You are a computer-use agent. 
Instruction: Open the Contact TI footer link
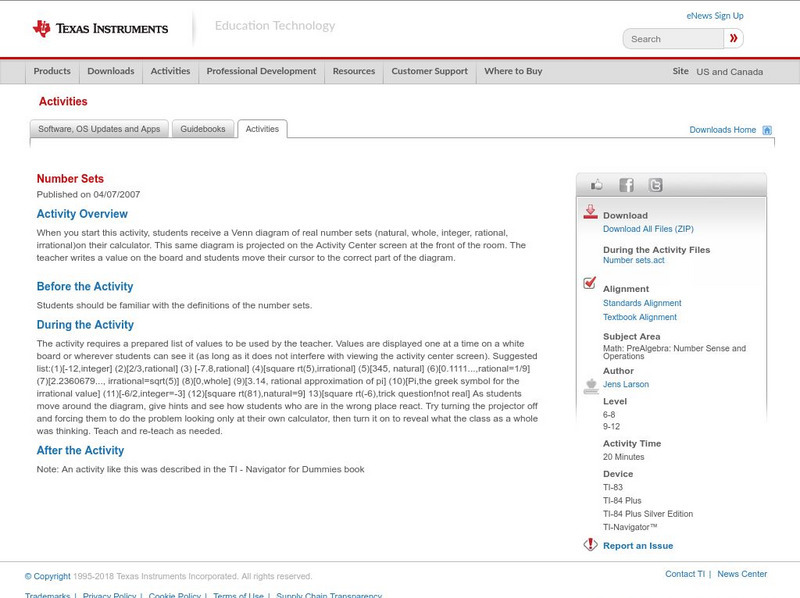coord(685,574)
